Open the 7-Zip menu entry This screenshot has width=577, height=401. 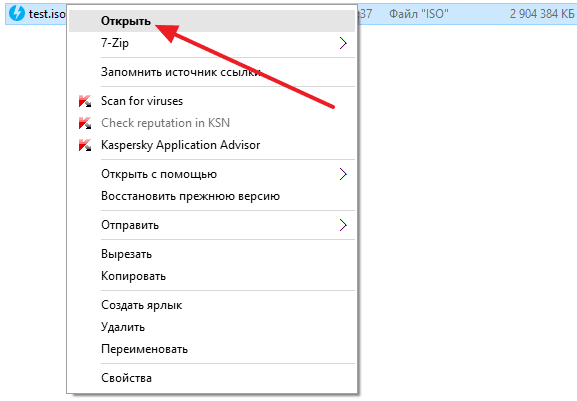point(212,43)
